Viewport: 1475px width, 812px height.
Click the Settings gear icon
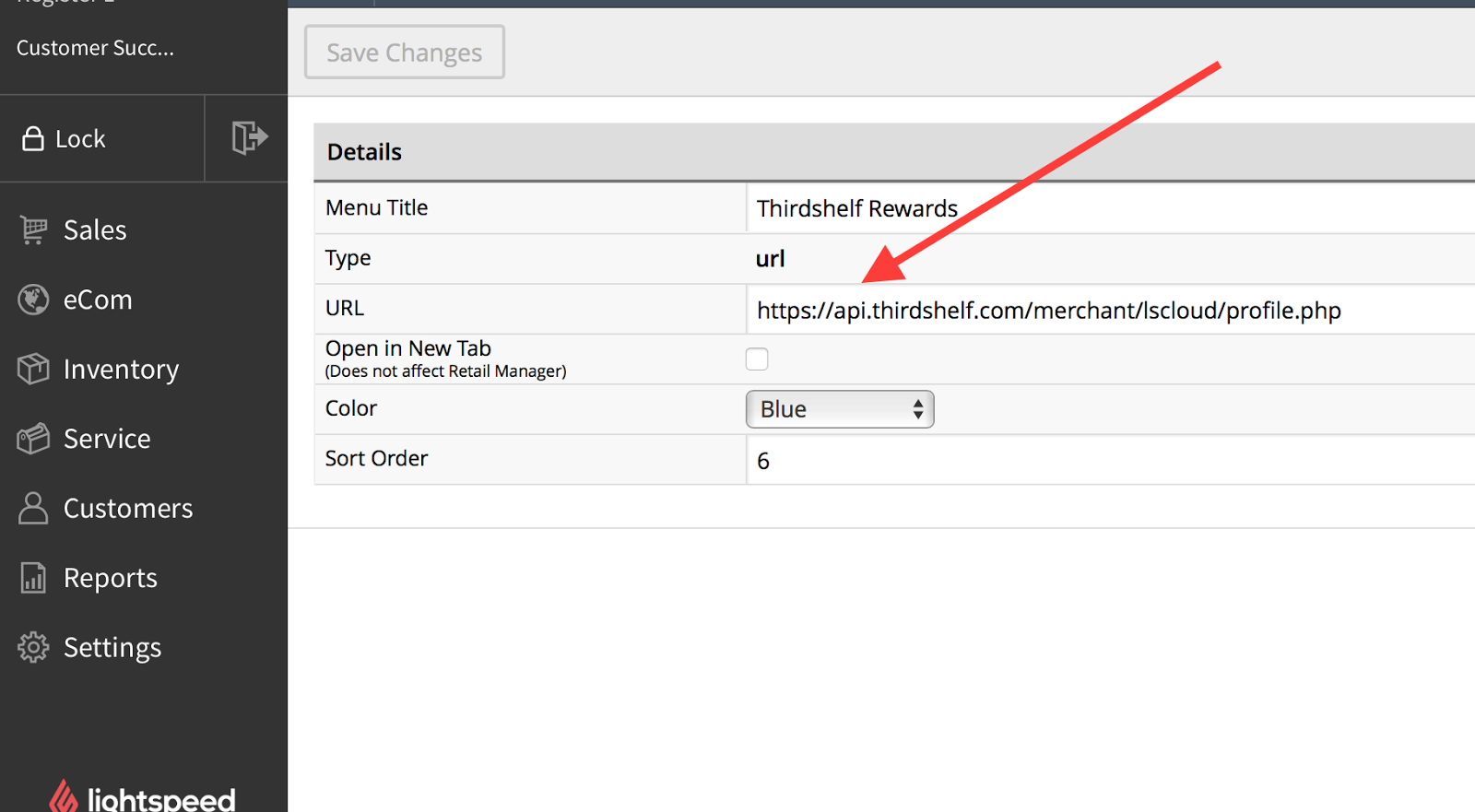(33, 647)
